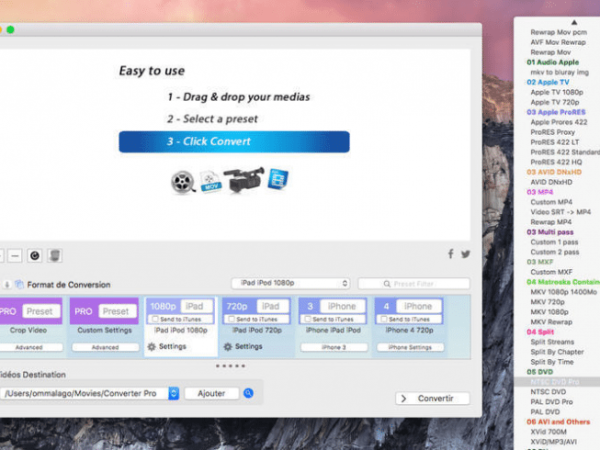Viewport: 600px width, 450px height.
Task: Select MKV Rewrap preset
Action: pos(551,322)
